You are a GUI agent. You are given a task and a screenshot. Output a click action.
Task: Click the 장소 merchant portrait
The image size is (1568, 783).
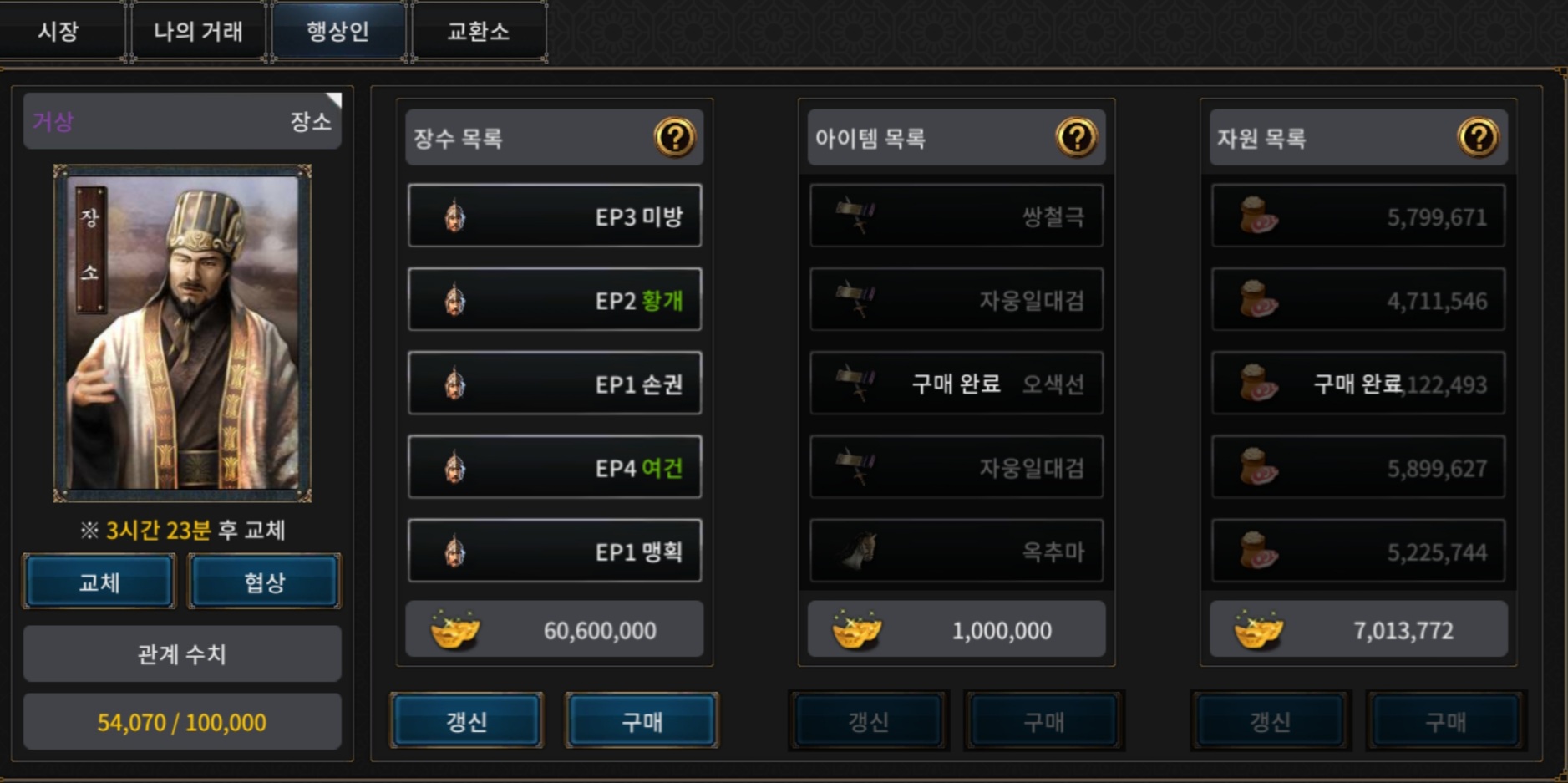tap(182, 333)
